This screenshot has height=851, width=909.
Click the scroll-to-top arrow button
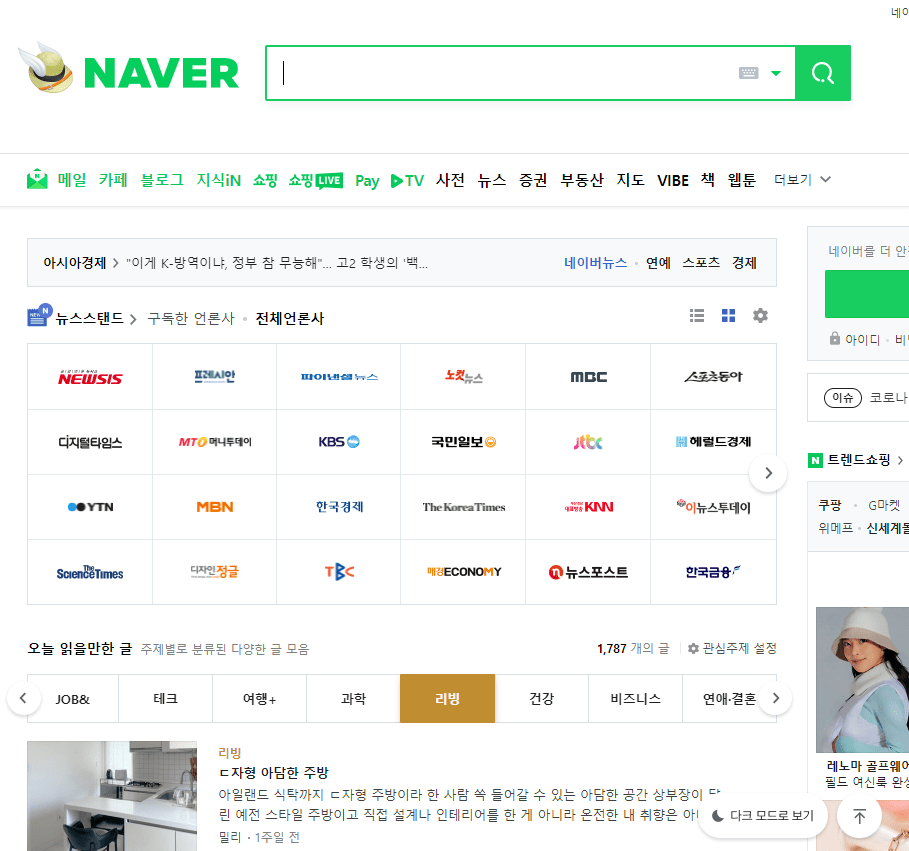pyautogui.click(x=859, y=816)
